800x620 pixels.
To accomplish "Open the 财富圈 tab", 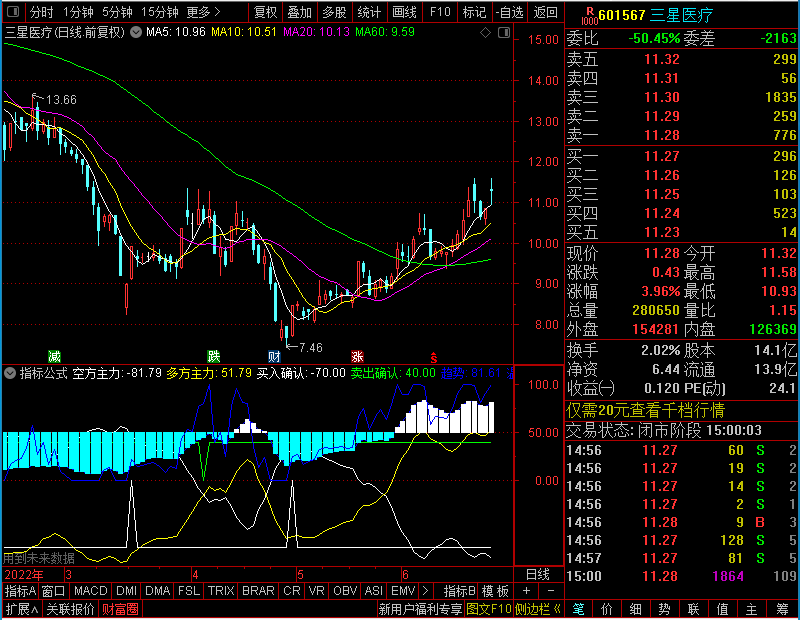I will pyautogui.click(x=120, y=609).
